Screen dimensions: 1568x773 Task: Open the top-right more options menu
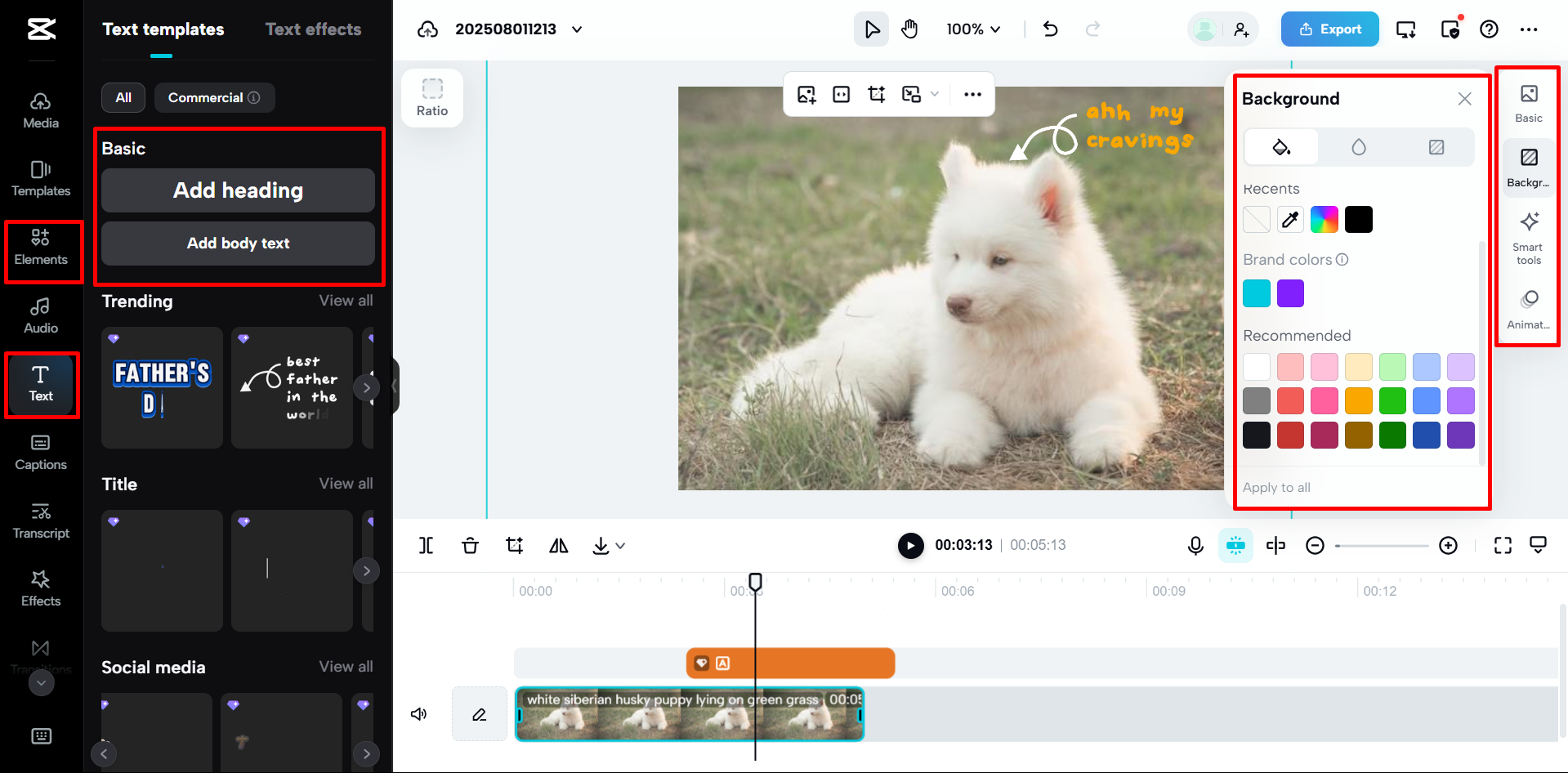point(1529,29)
